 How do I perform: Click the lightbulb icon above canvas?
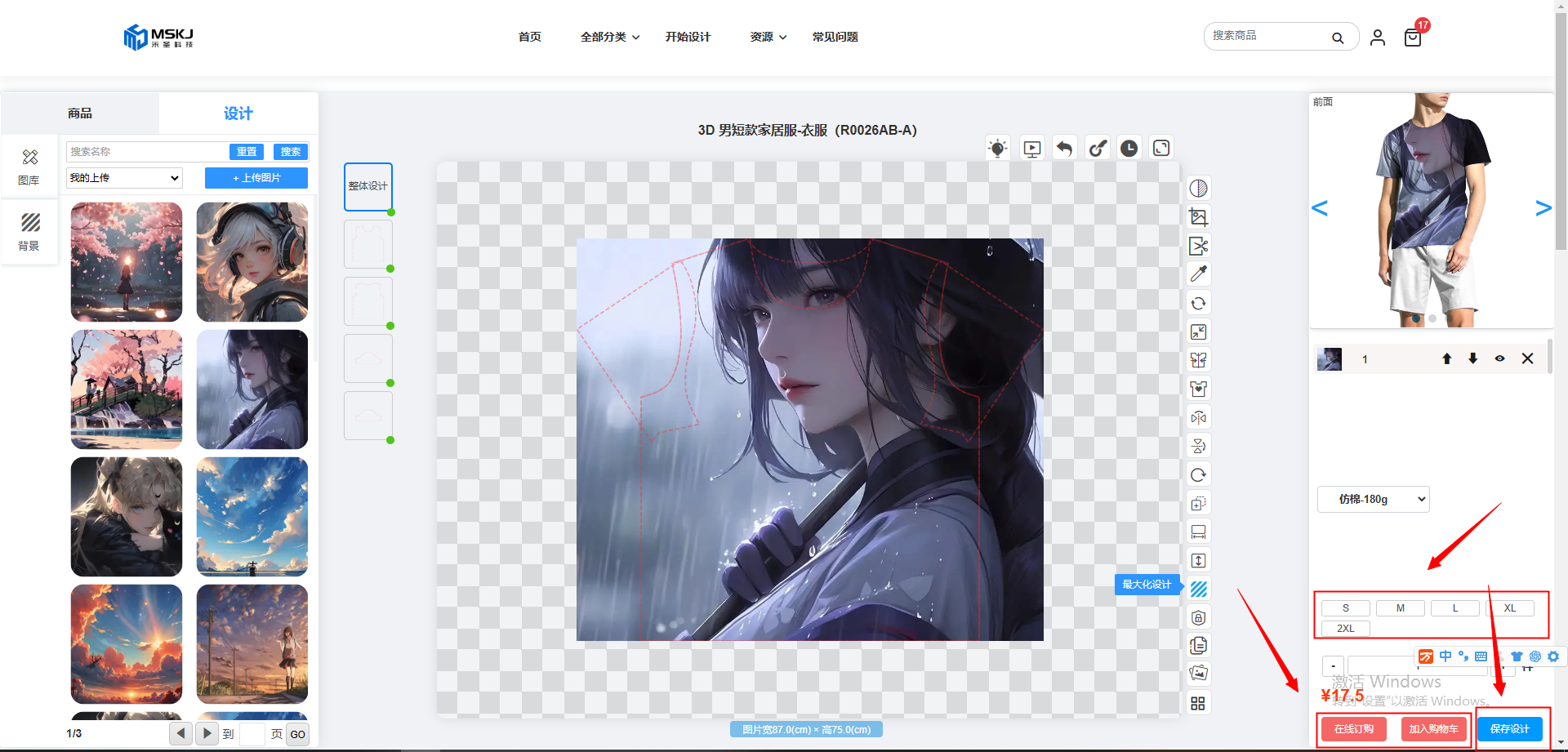pyautogui.click(x=997, y=148)
